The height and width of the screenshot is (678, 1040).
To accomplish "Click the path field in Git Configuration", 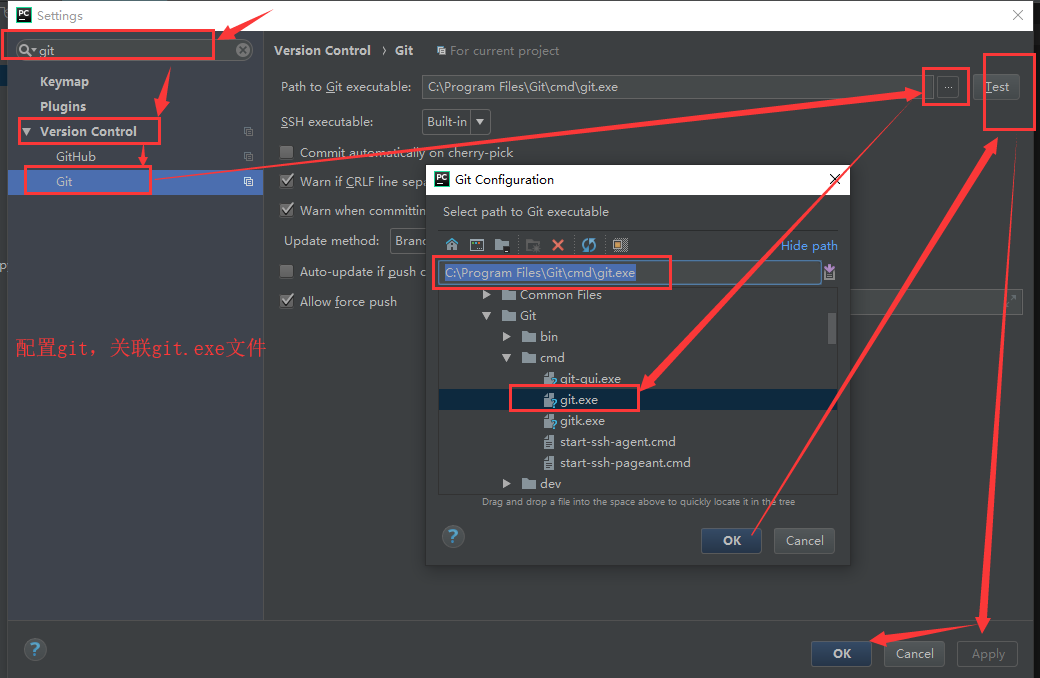I will click(x=629, y=273).
